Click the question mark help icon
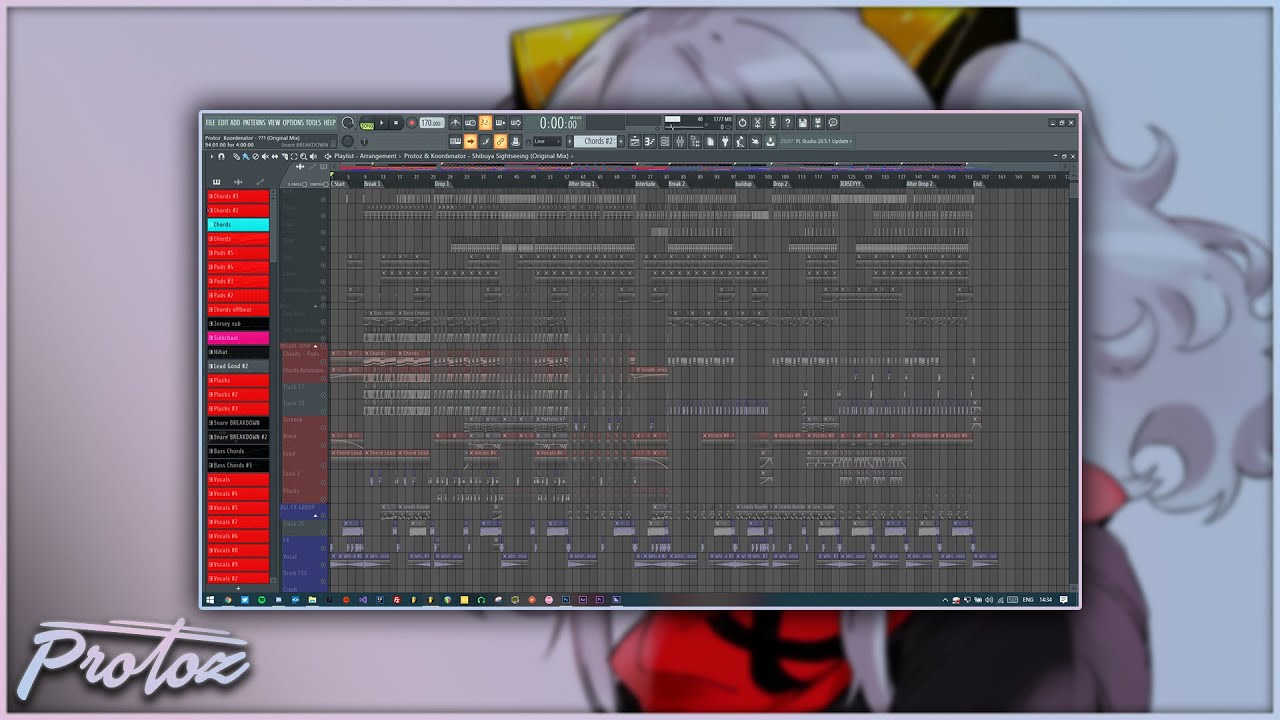1280x720 pixels. pos(788,123)
